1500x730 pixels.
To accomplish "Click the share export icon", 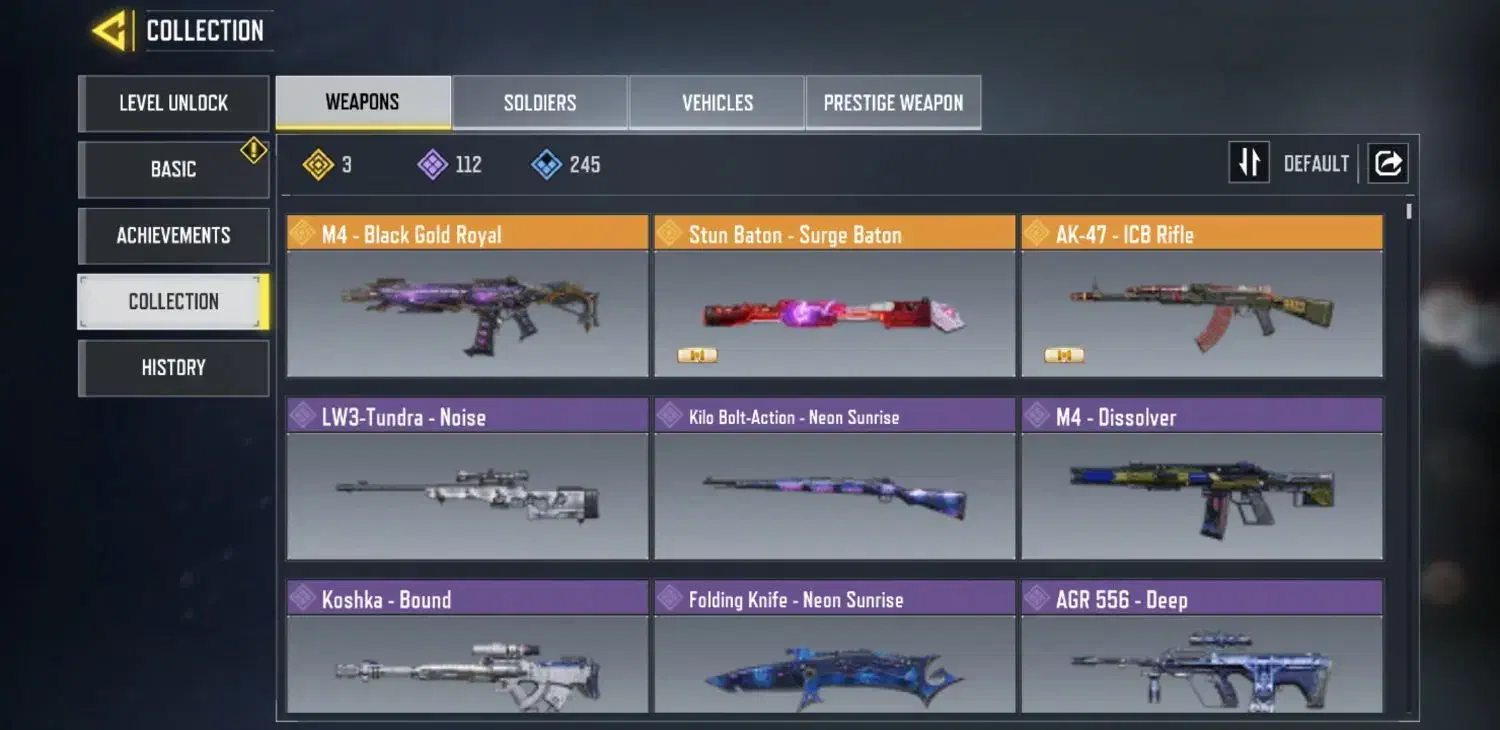I will (x=1388, y=163).
